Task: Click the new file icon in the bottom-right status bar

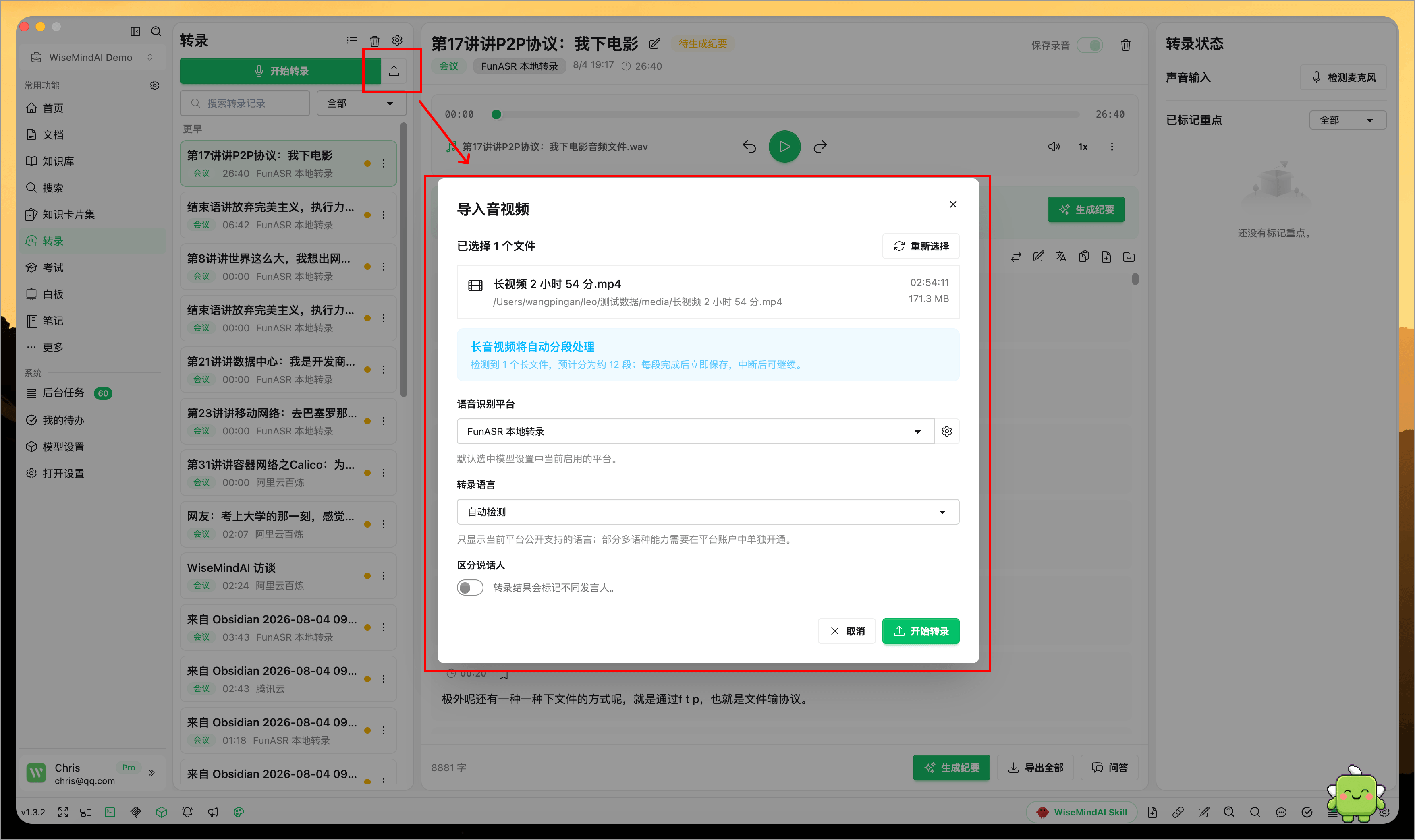Action: tap(1152, 812)
